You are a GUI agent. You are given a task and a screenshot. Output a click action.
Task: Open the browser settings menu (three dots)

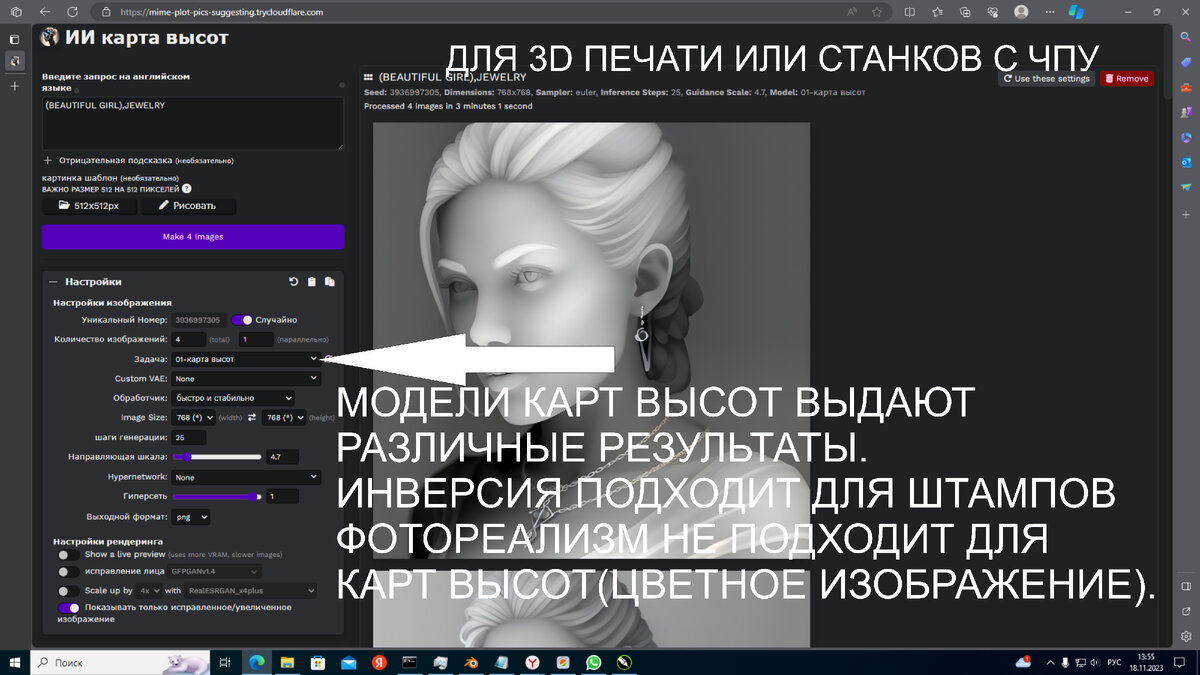(x=1049, y=12)
